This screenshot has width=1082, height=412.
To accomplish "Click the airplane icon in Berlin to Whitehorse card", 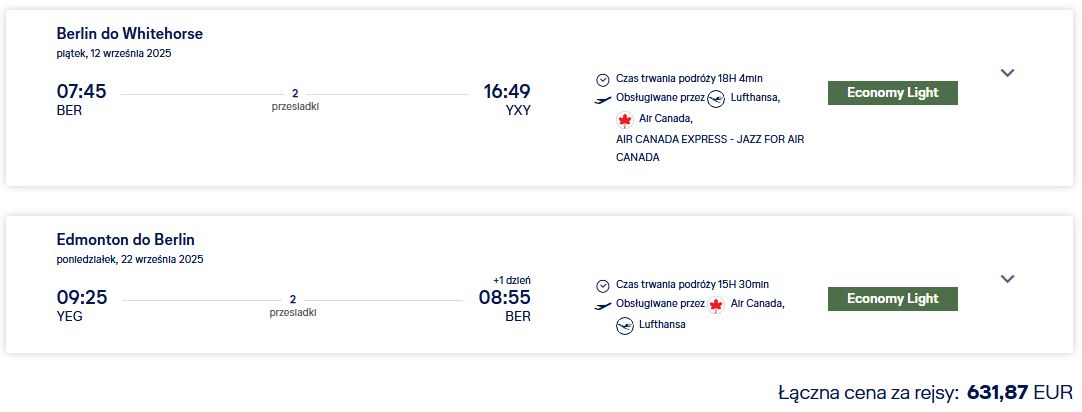I will click(602, 100).
